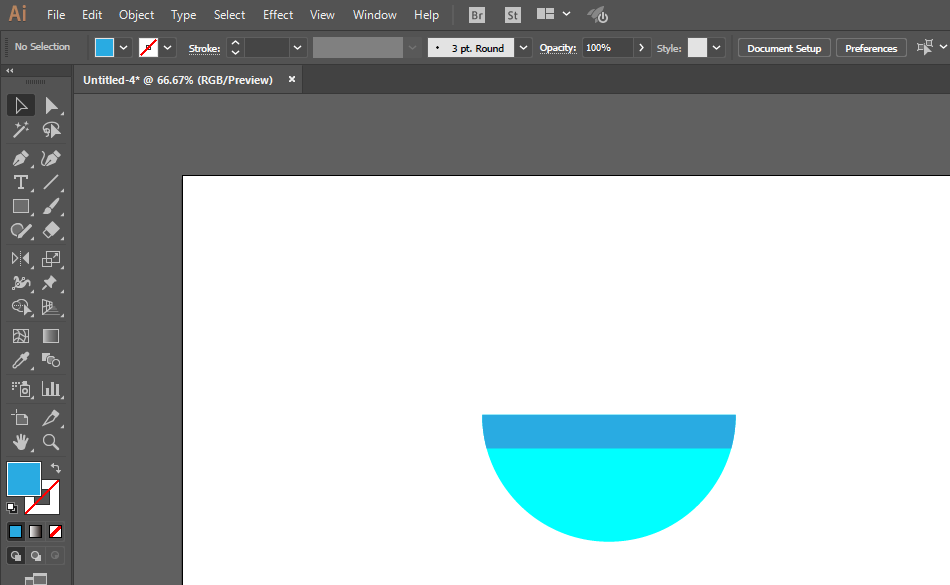Pick the Eyedropper tool

pyautogui.click(x=21, y=360)
